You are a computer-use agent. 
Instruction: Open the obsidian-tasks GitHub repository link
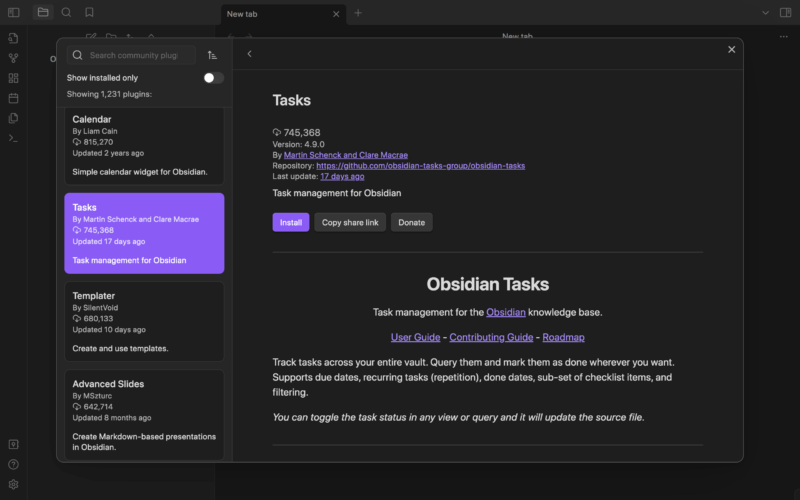[x=420, y=166]
